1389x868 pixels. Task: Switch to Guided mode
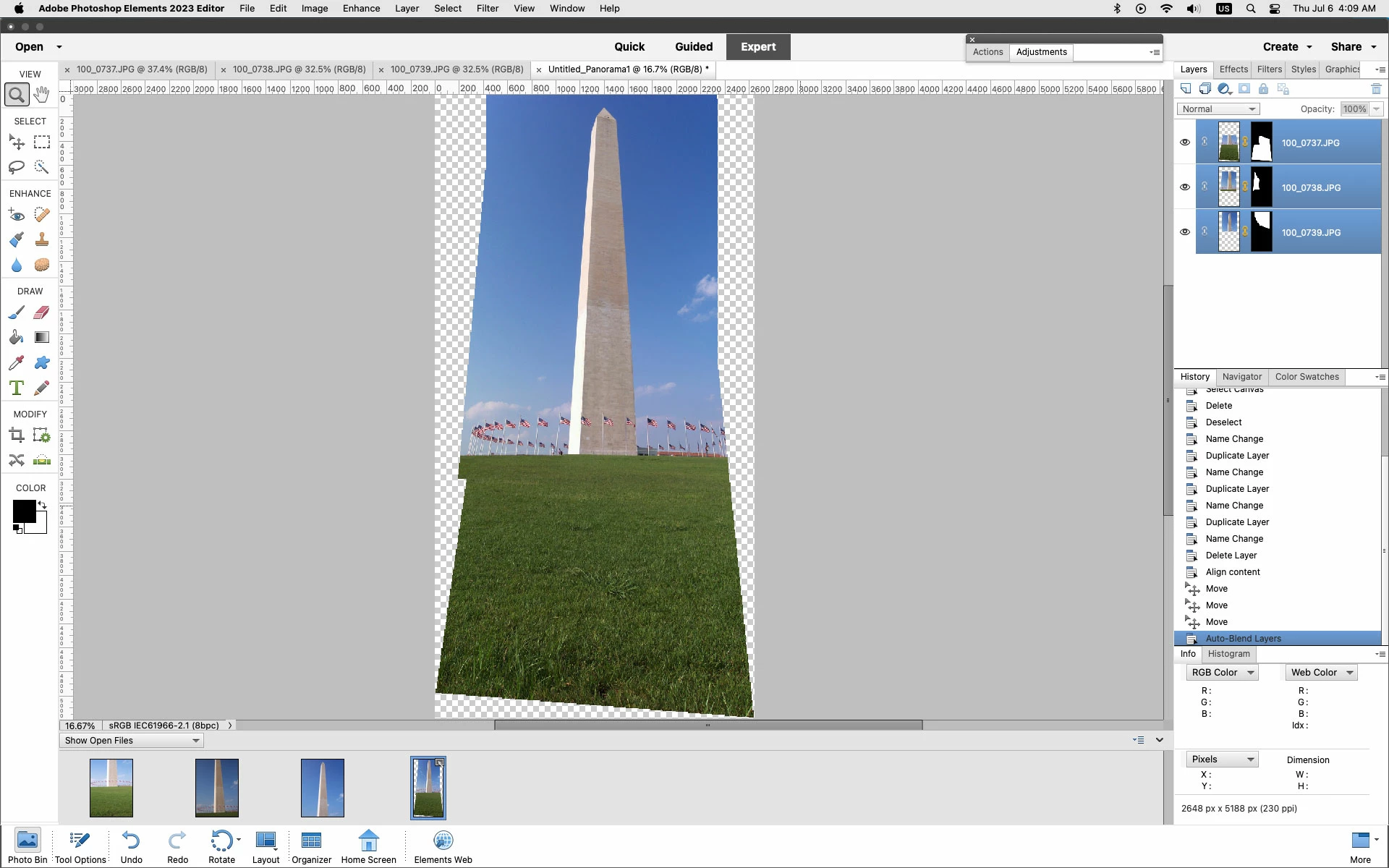(x=693, y=47)
